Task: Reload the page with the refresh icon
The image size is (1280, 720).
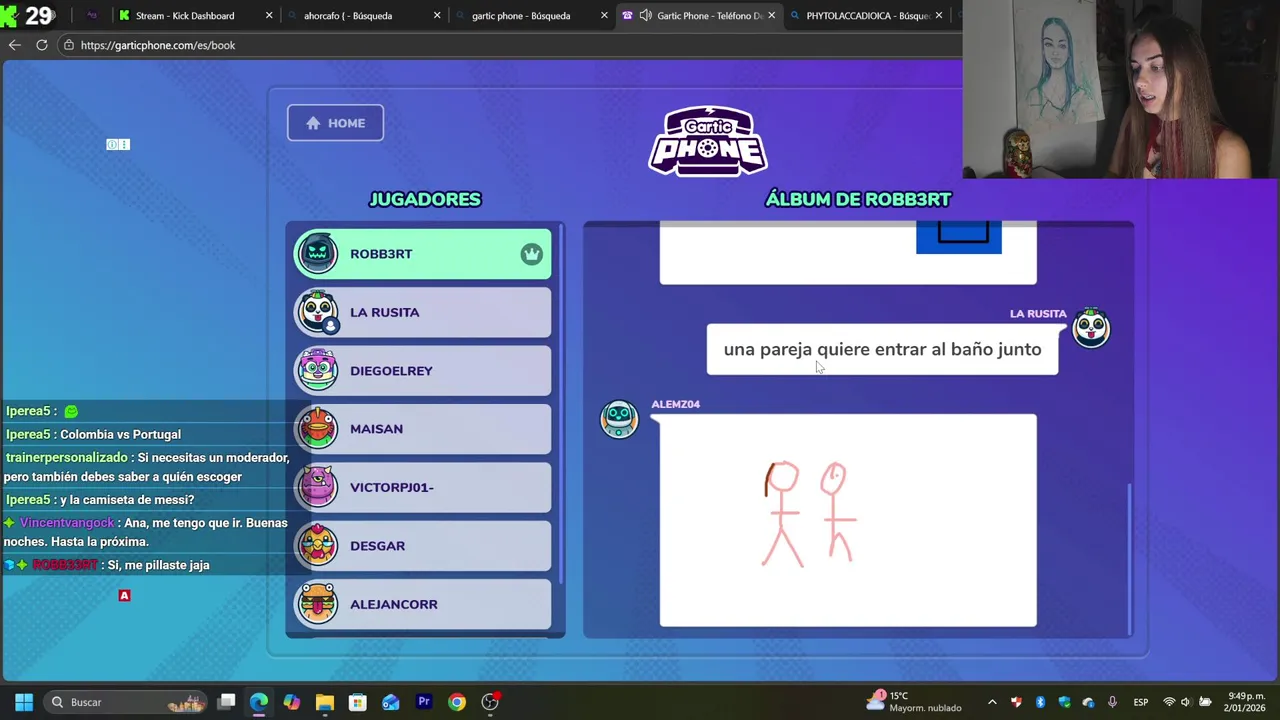Action: [42, 45]
